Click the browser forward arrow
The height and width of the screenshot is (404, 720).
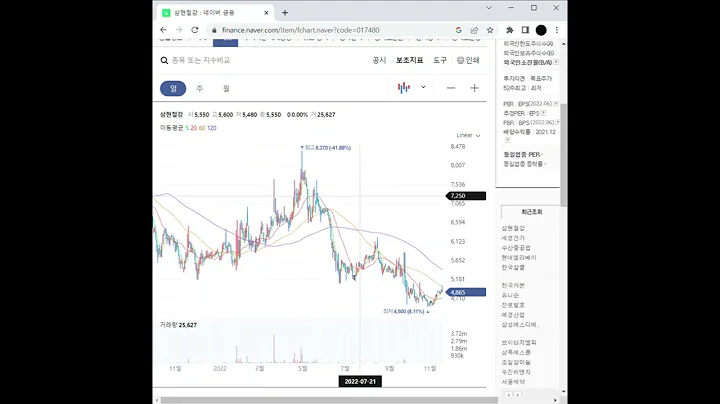pos(179,30)
